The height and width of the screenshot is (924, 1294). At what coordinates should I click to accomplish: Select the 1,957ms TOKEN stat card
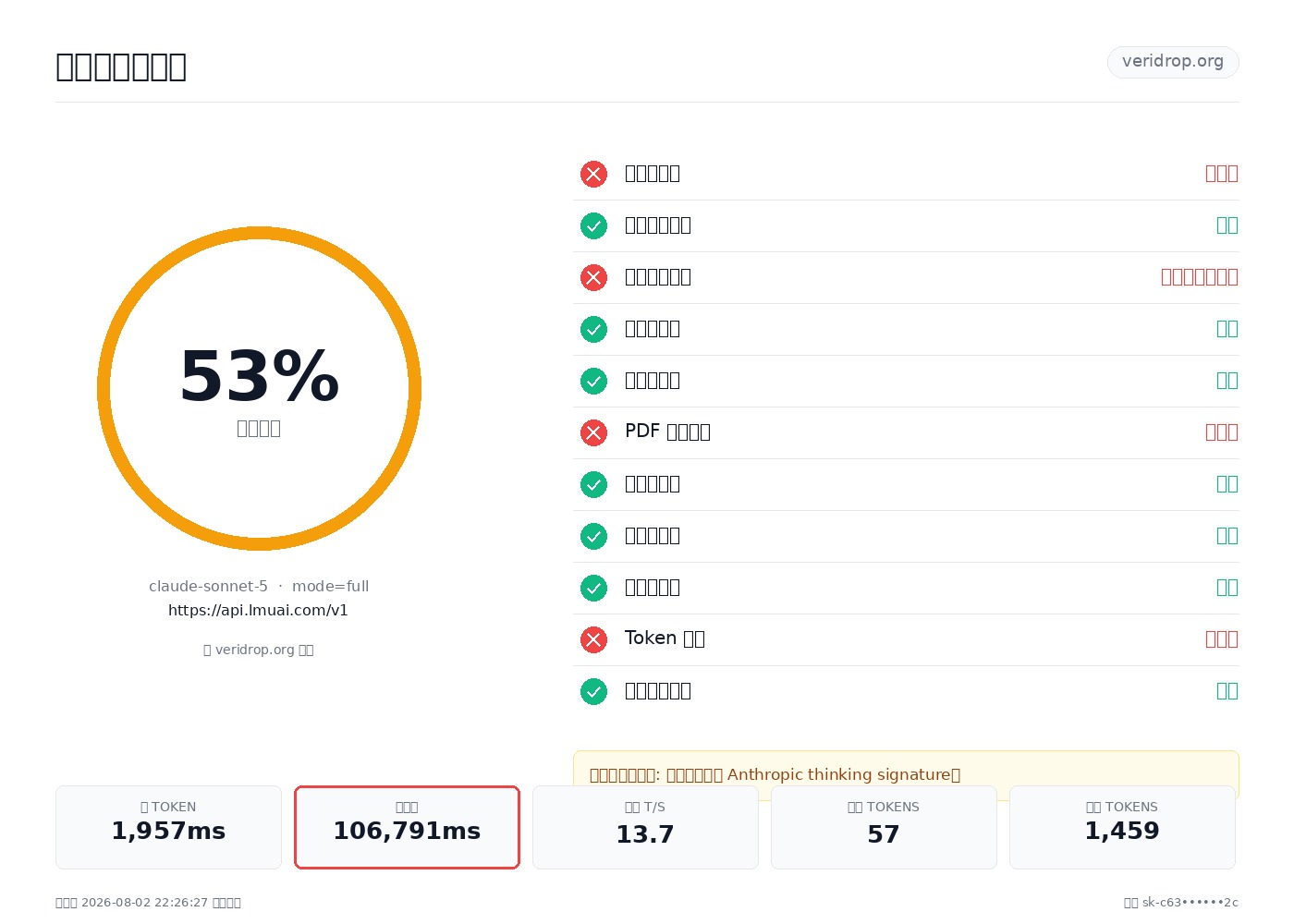168,827
